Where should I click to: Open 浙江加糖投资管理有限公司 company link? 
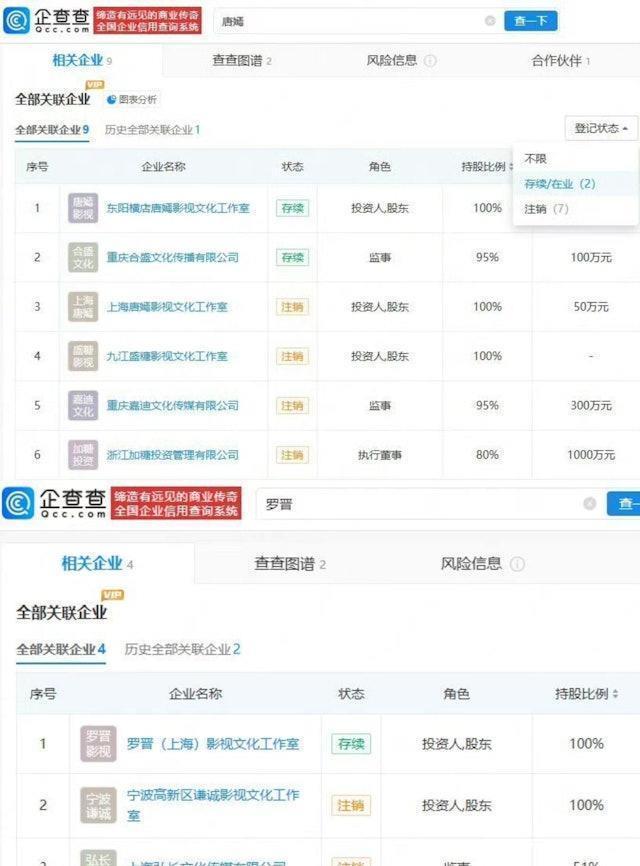point(172,455)
